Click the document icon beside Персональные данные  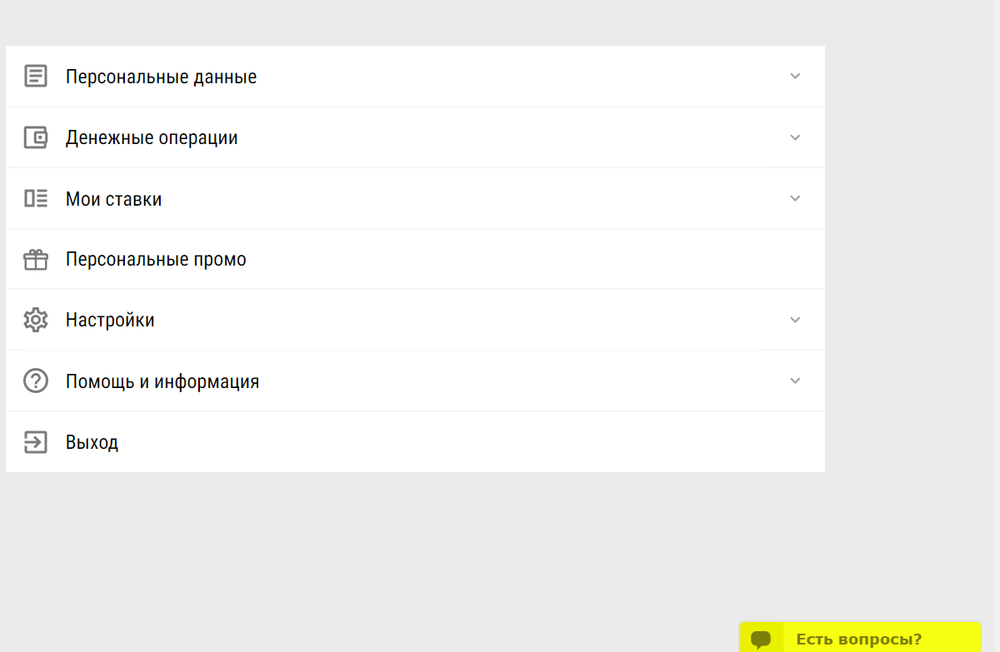click(x=36, y=76)
